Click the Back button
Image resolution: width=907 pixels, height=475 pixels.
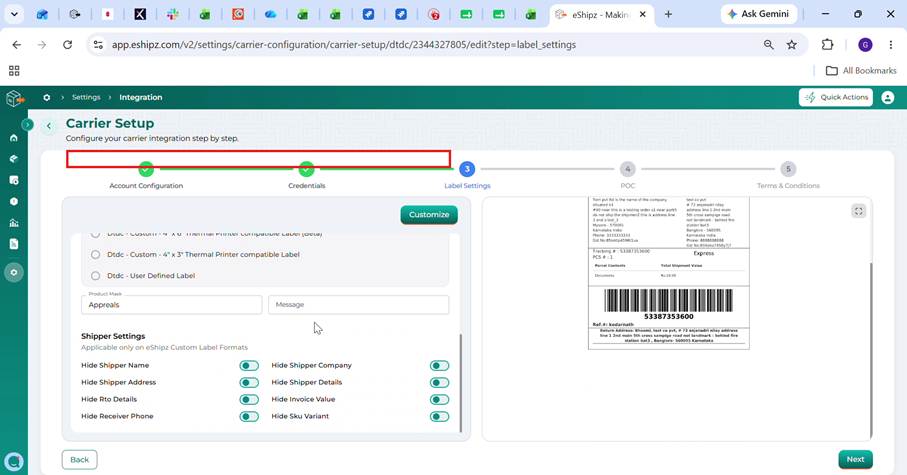(80, 460)
